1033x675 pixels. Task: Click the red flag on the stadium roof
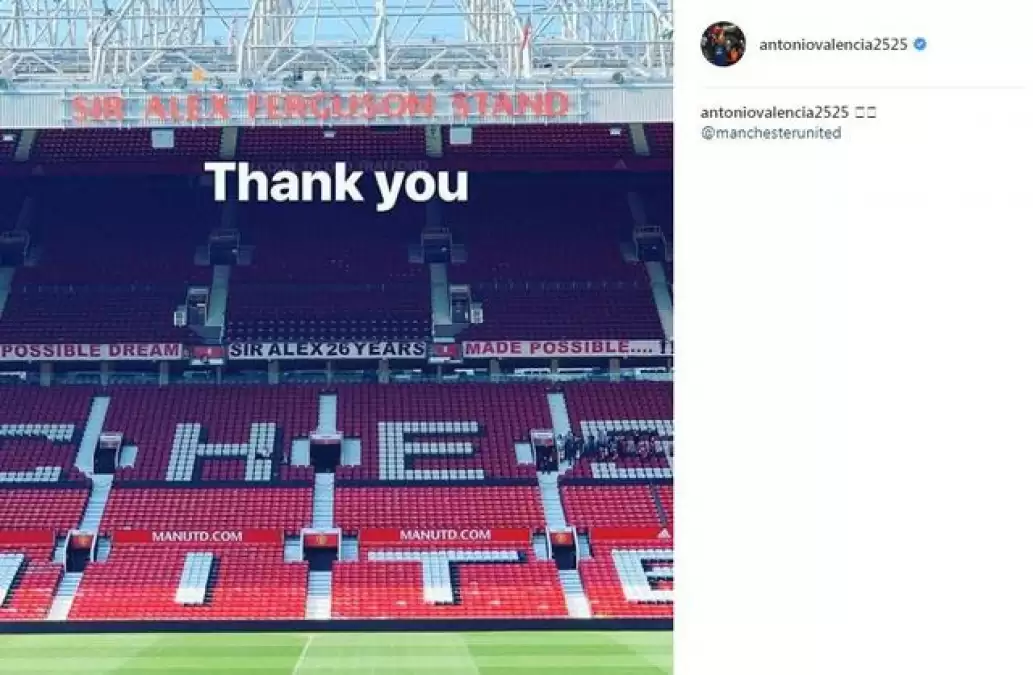526,37
